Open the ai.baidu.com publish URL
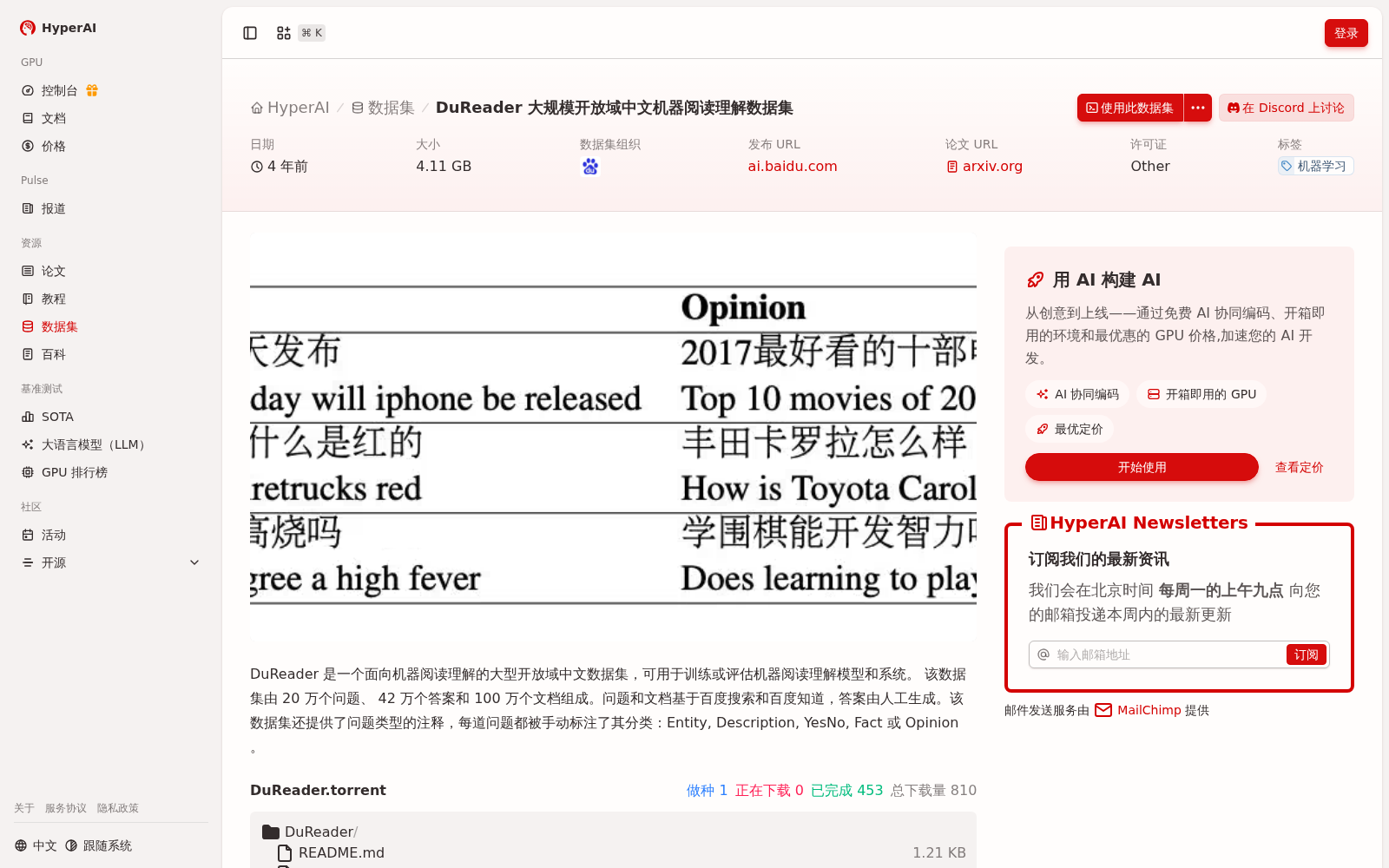1389x868 pixels. pyautogui.click(x=793, y=166)
